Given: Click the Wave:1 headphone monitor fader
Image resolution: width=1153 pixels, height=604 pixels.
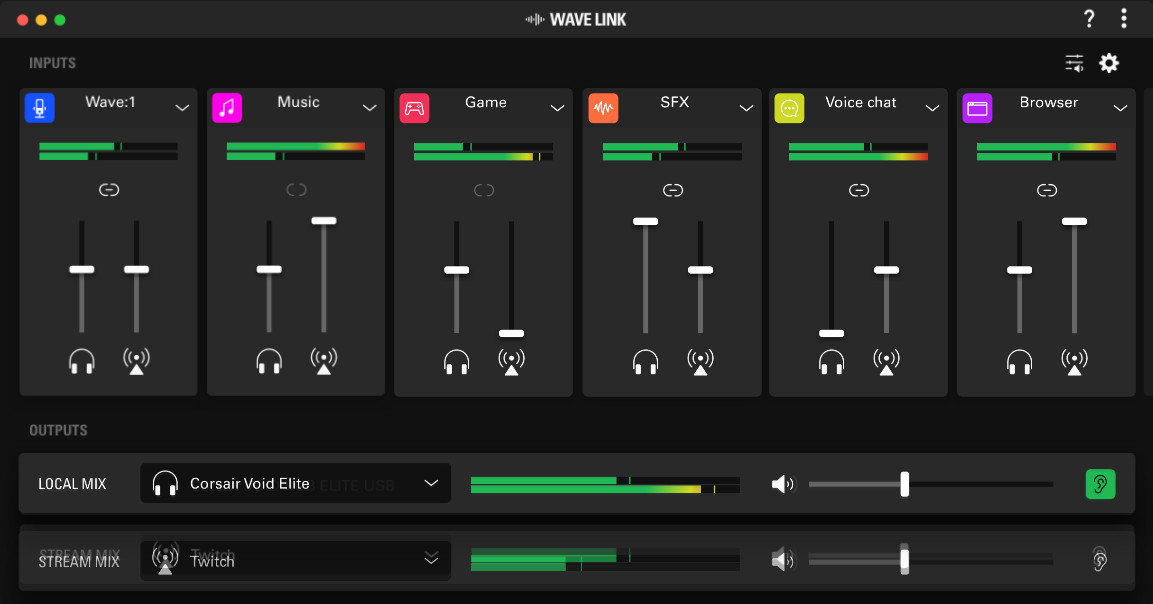Looking at the screenshot, I should pos(82,269).
